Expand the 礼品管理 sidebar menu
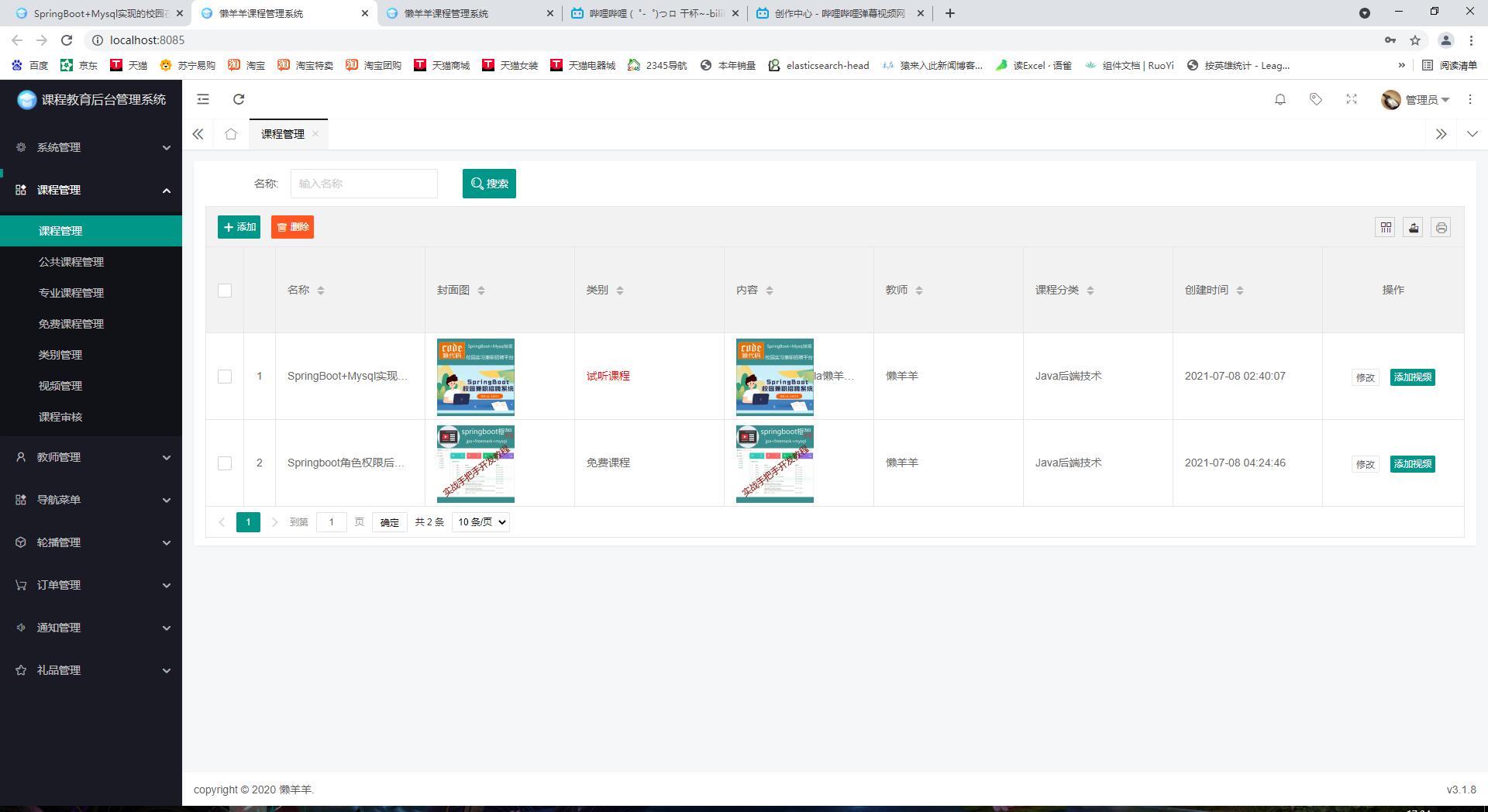The height and width of the screenshot is (812, 1488). pyautogui.click(x=91, y=670)
